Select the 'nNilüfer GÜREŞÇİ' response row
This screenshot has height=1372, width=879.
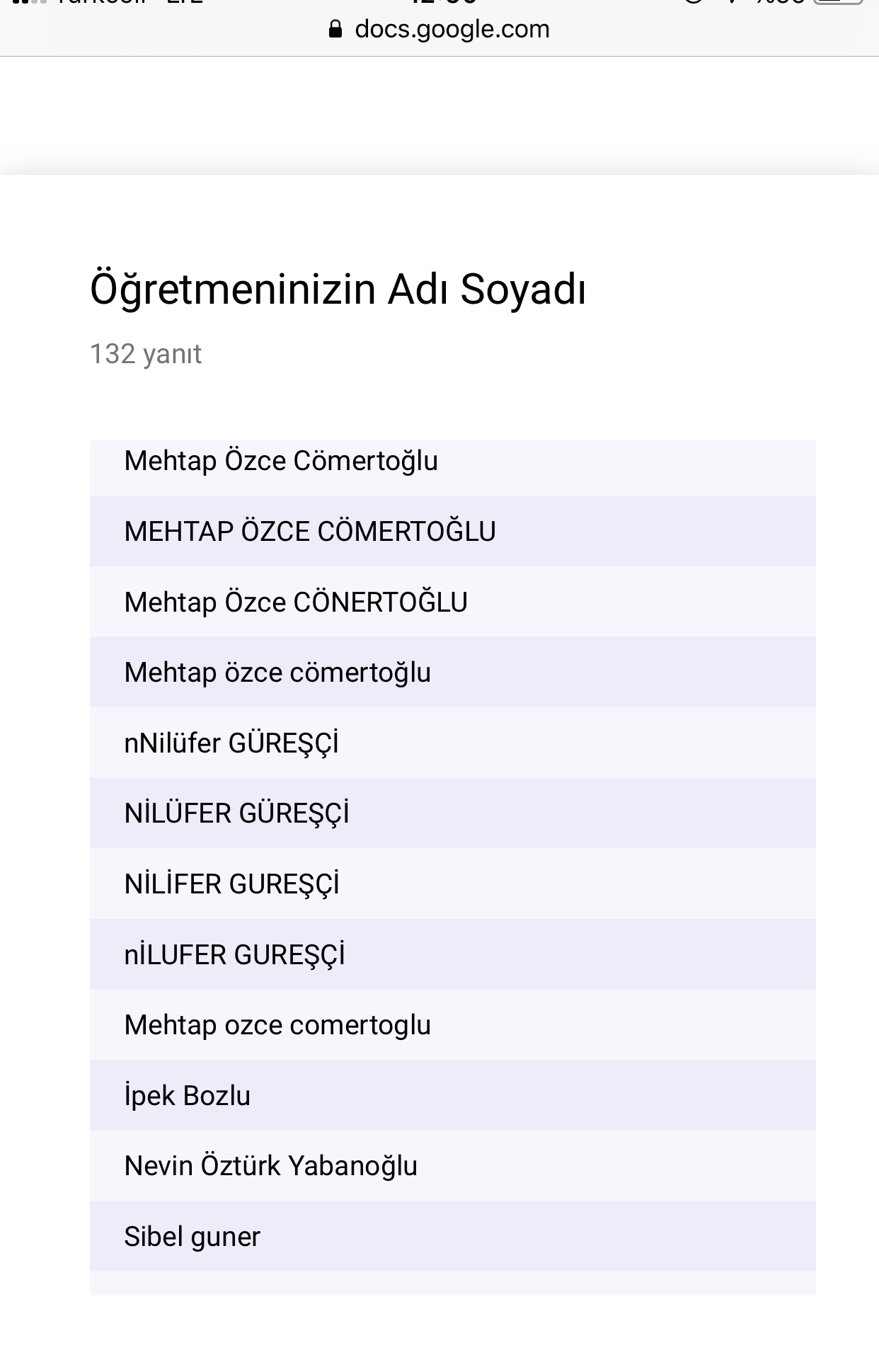click(231, 742)
